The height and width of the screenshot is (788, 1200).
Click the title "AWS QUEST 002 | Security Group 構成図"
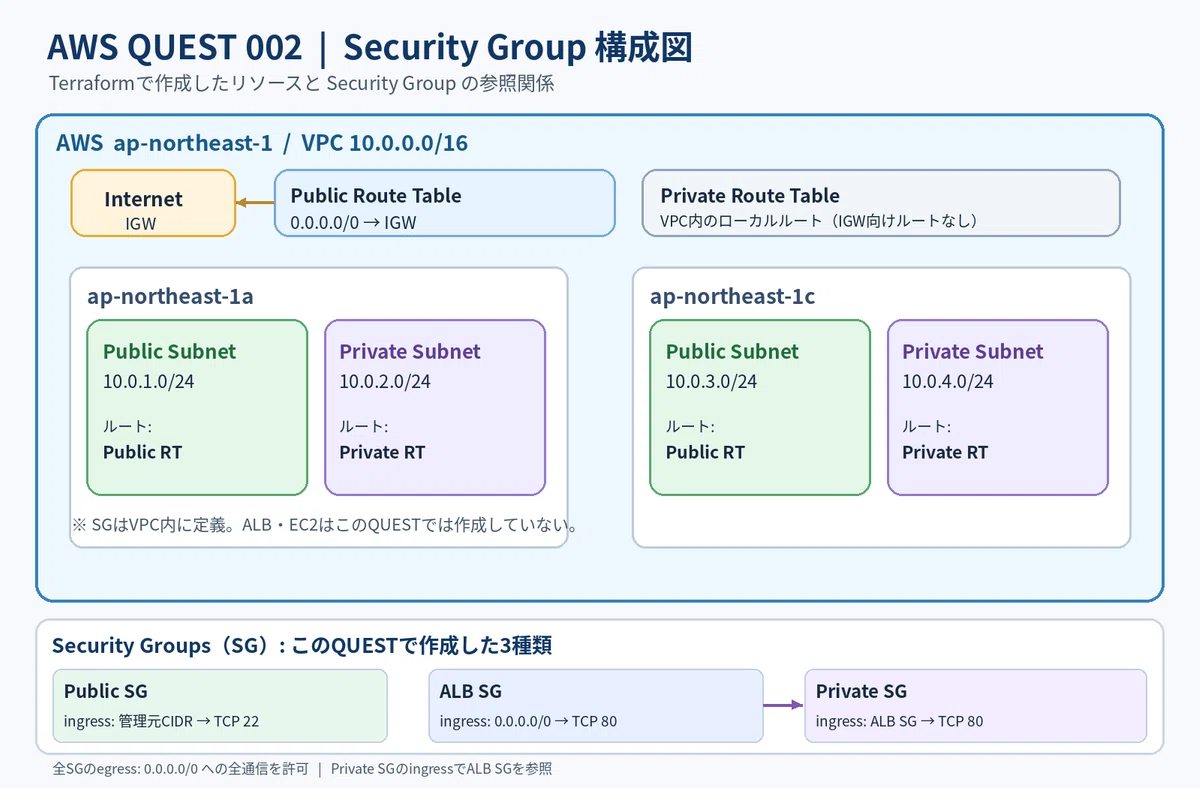[370, 46]
